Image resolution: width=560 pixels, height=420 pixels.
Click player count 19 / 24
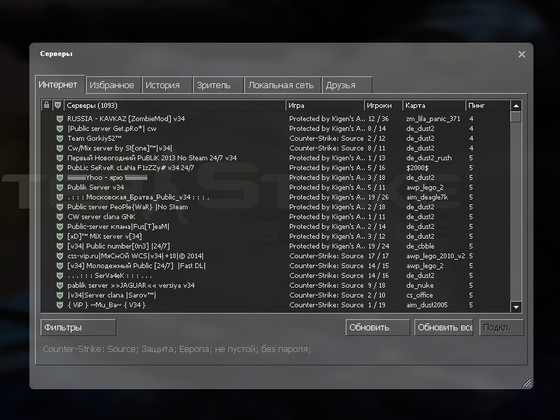click(x=378, y=246)
